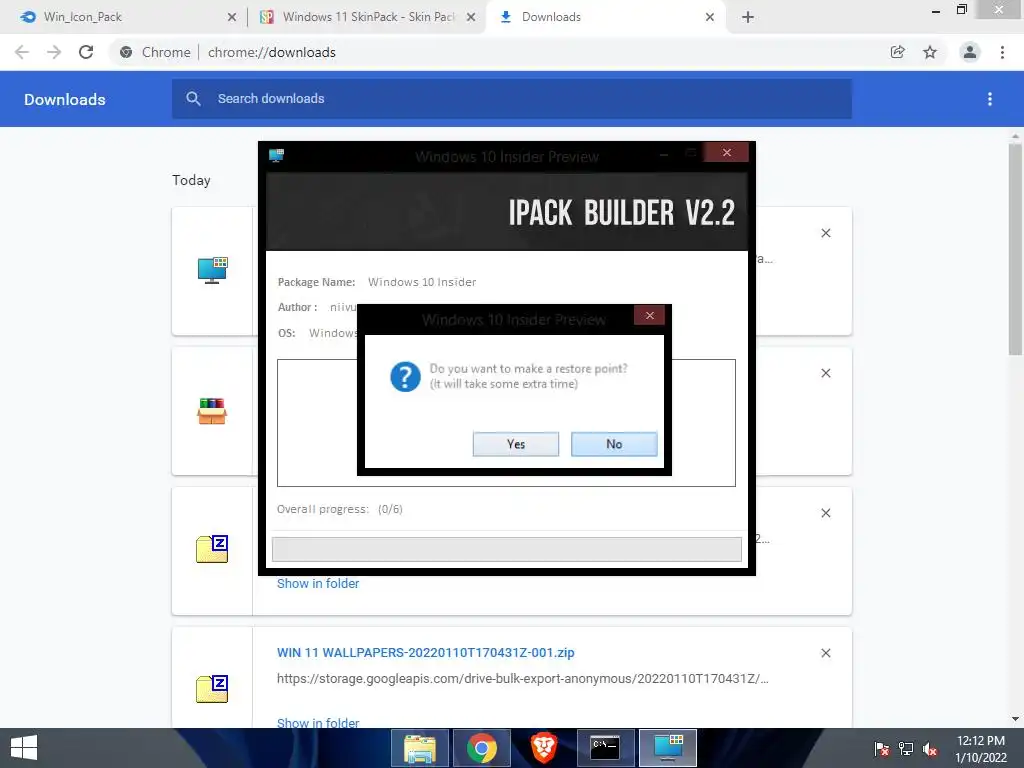Open the WIN 11 WALLPAPERS zip file link

click(x=426, y=652)
